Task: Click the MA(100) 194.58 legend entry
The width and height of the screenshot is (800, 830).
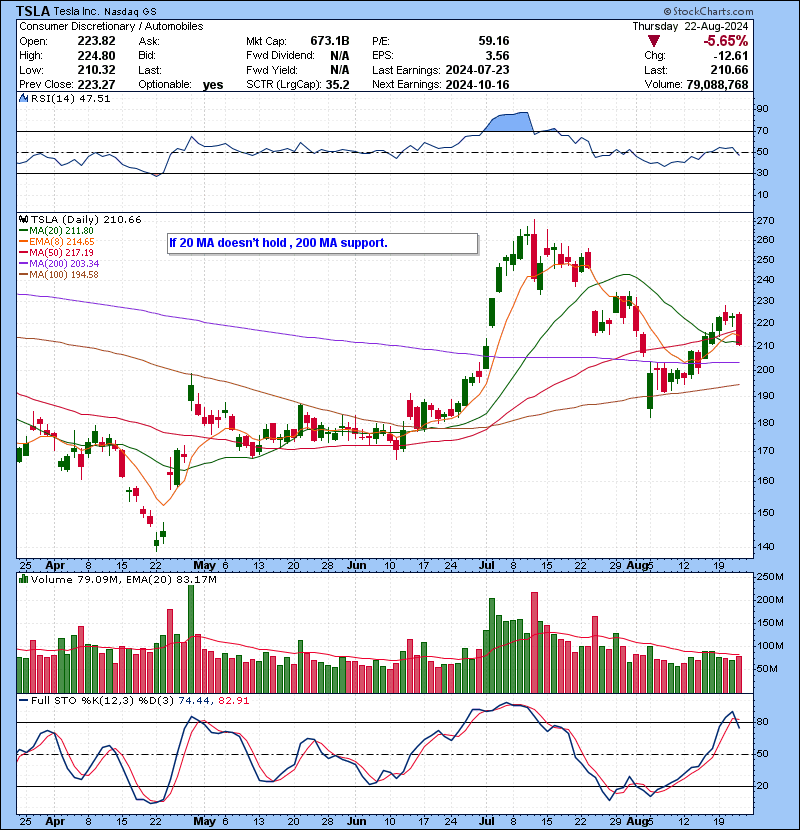Action: tap(59, 274)
